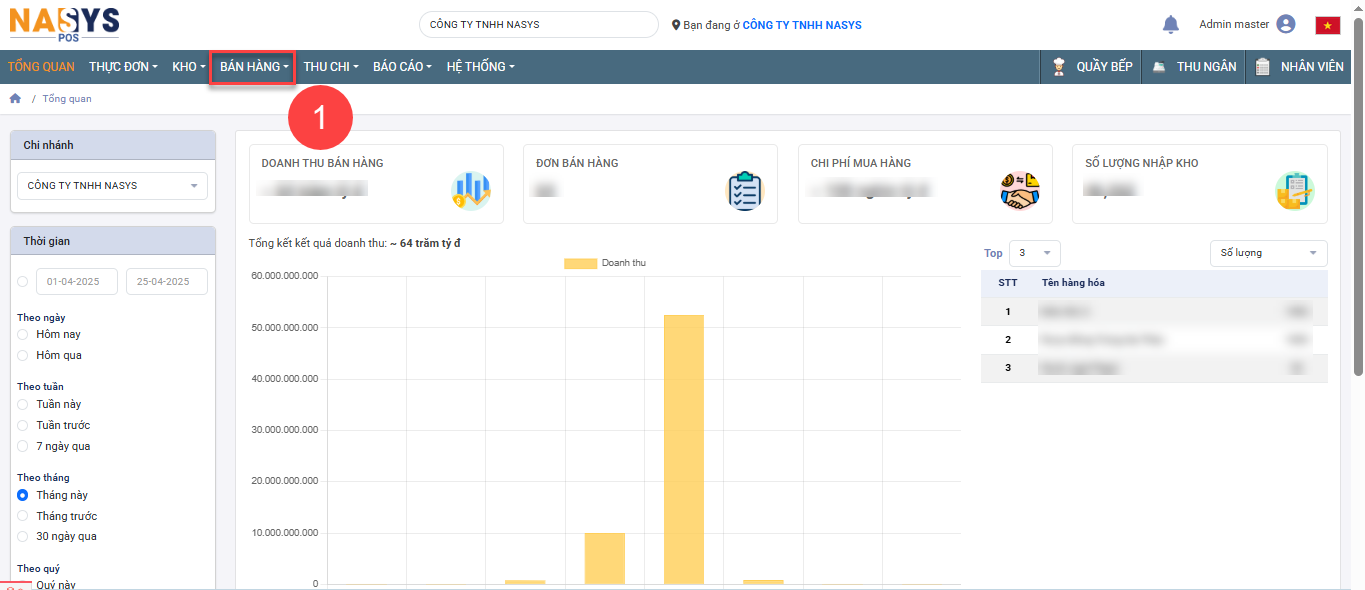
Task: Click the STT column header
Action: [x=1008, y=283]
